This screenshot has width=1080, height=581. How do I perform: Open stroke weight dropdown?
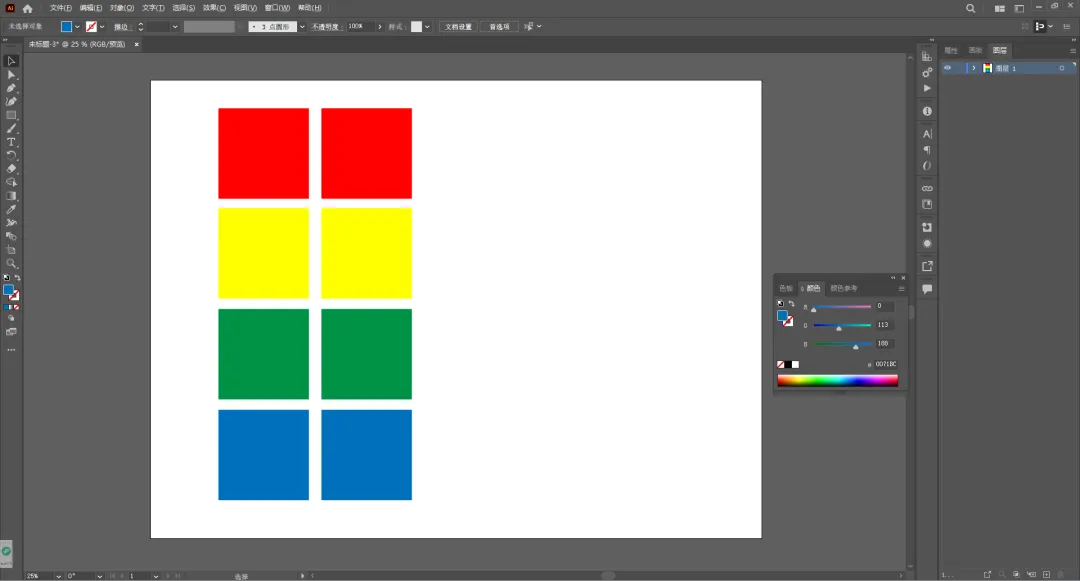(x=175, y=27)
